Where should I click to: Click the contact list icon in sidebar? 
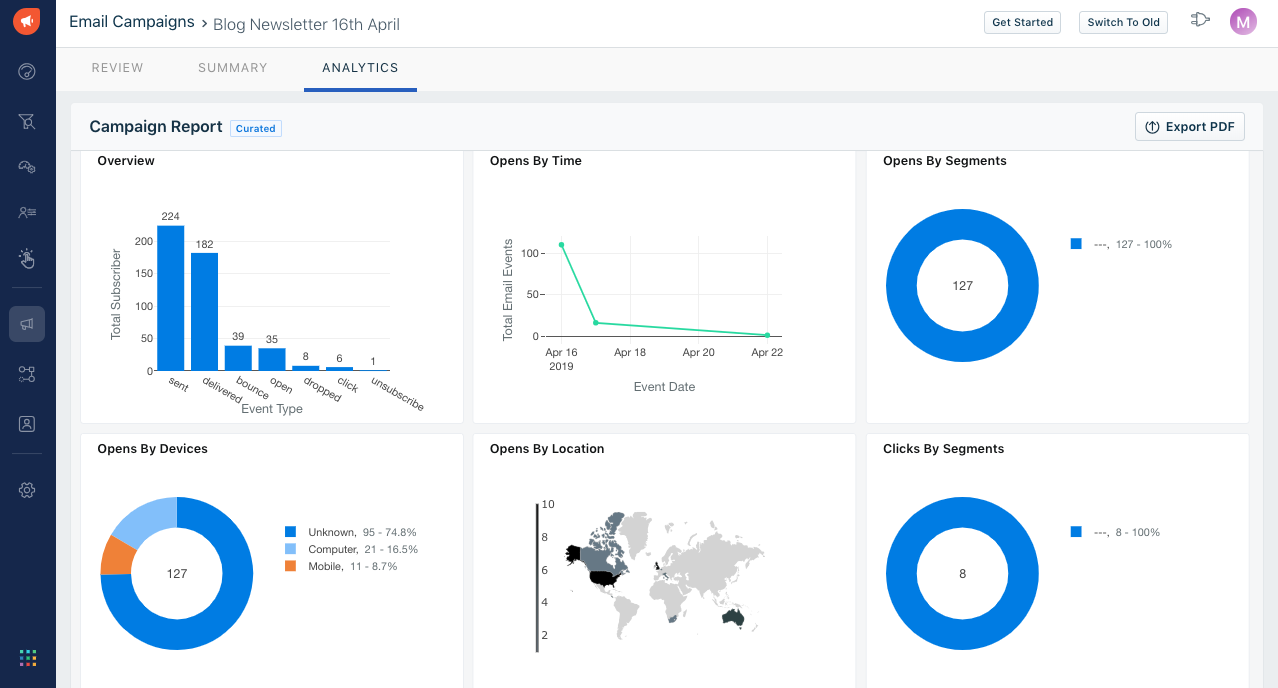27,212
